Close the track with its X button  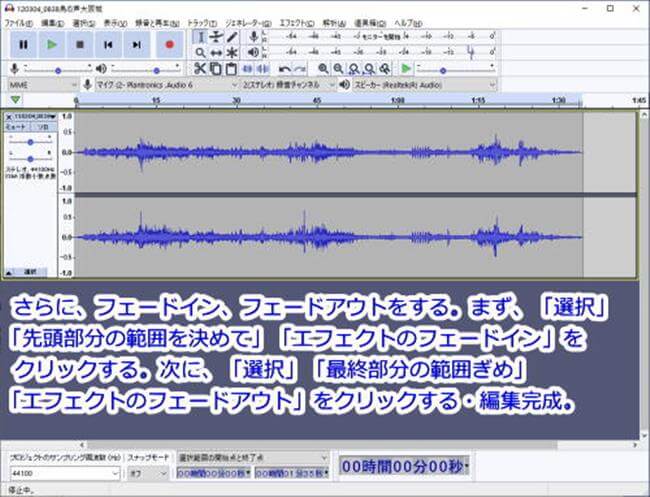coord(9,117)
